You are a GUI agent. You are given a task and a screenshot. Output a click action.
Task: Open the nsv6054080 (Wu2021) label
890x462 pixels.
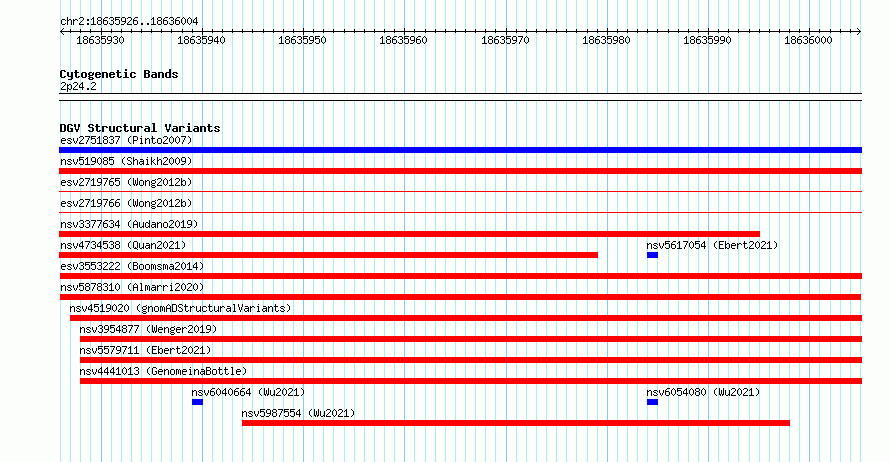(703, 392)
